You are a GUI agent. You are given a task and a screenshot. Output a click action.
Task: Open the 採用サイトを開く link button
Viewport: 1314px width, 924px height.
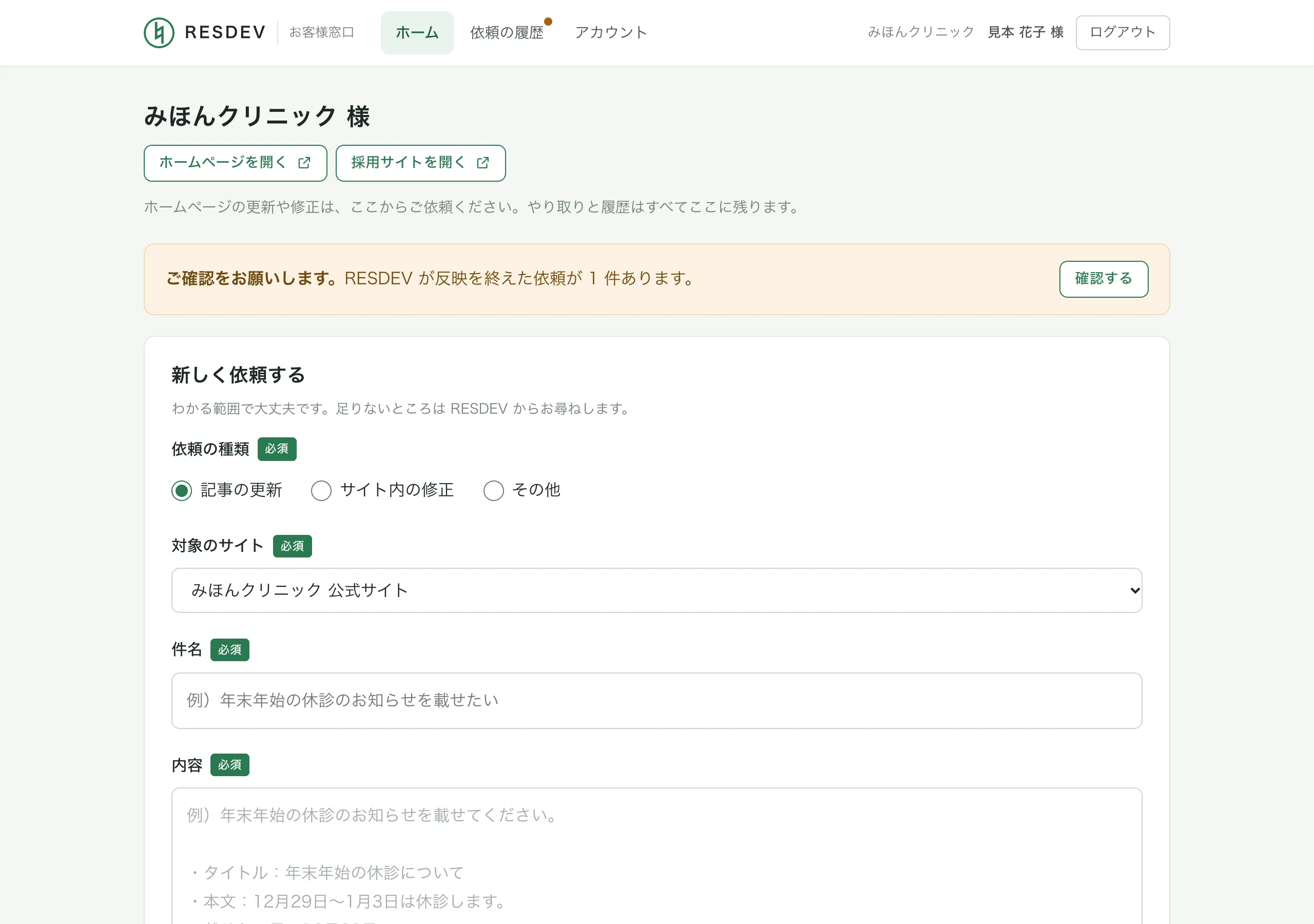coord(421,163)
